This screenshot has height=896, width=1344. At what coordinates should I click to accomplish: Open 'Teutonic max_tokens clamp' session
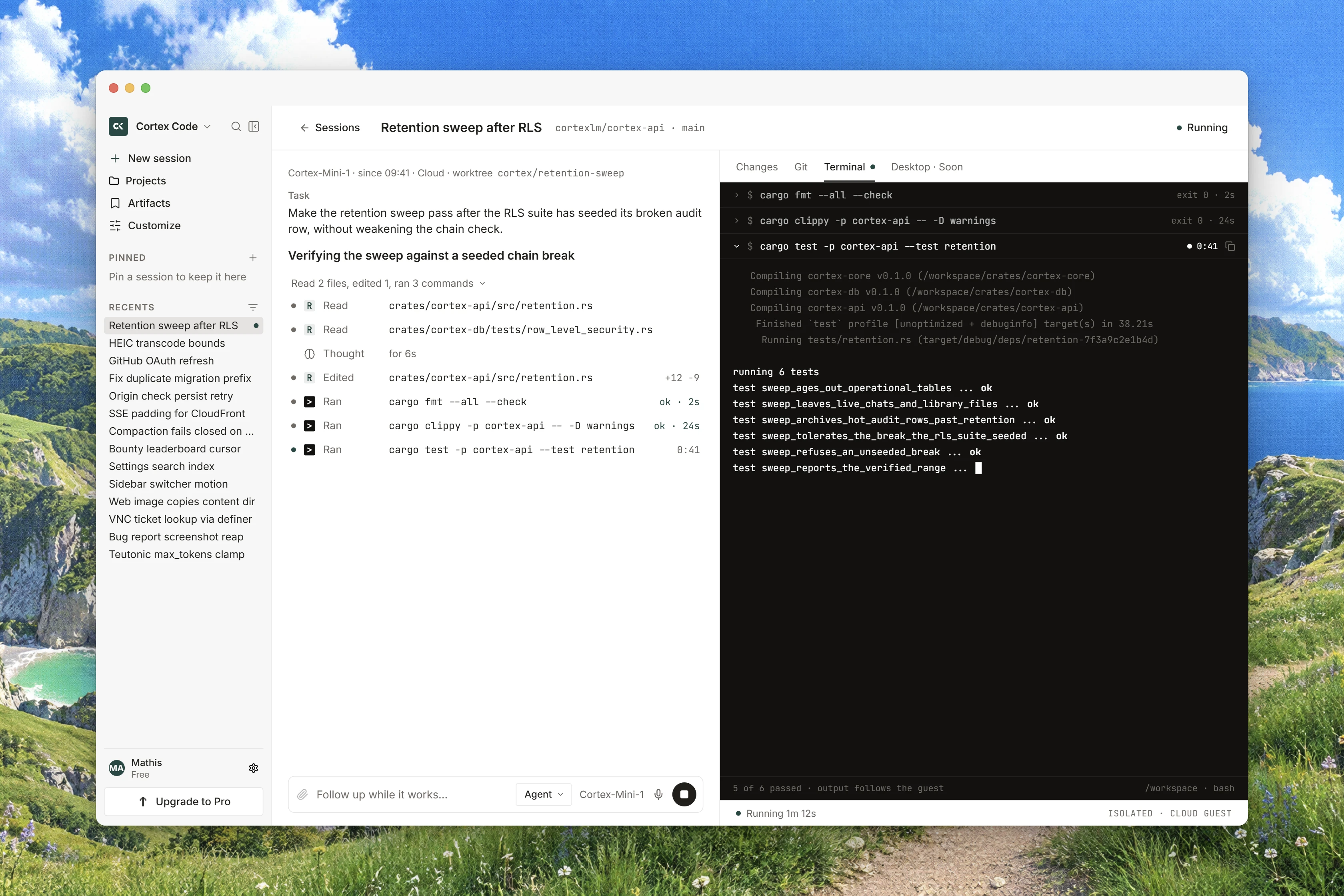(176, 554)
